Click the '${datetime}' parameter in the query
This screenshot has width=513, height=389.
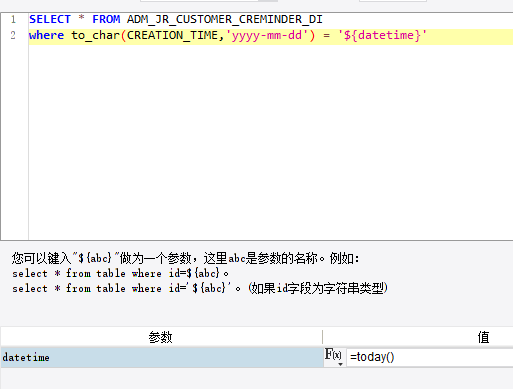[x=382, y=35]
